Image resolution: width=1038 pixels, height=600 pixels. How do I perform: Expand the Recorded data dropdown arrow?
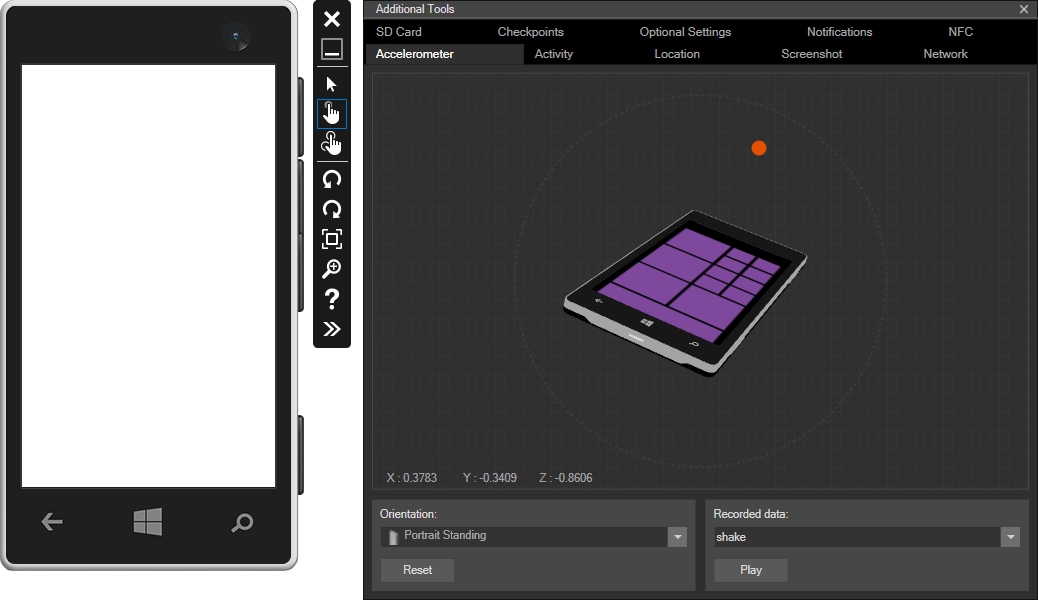1010,537
